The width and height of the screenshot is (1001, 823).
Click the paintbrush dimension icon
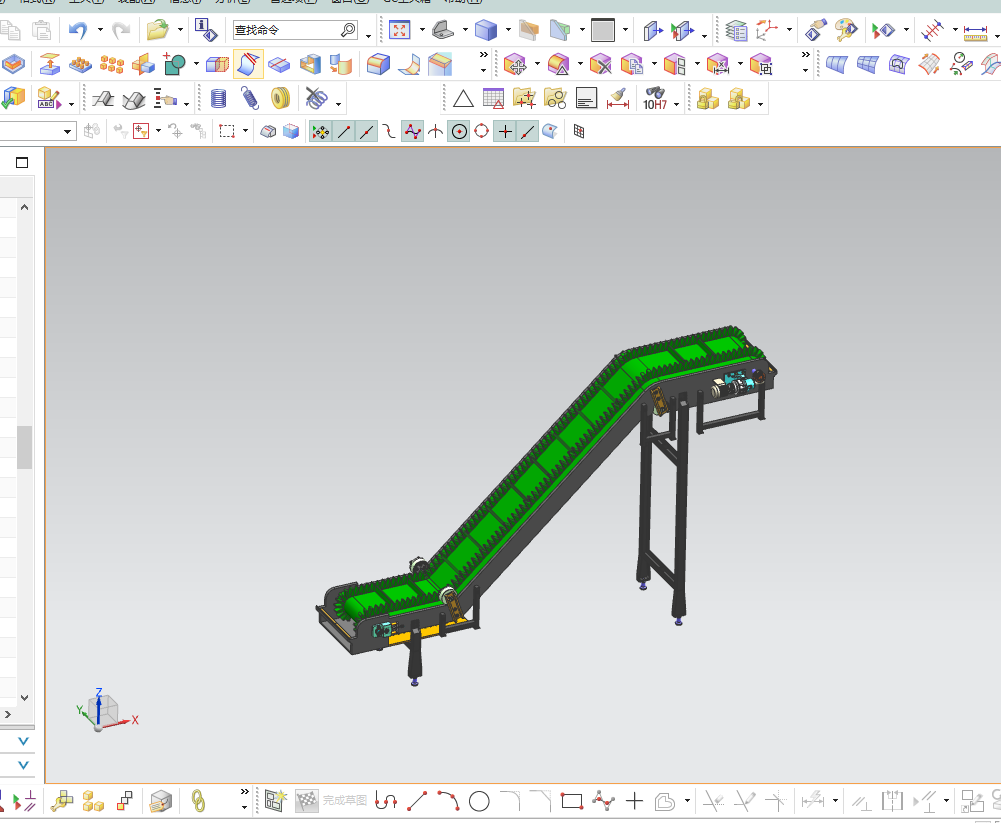pos(618,99)
